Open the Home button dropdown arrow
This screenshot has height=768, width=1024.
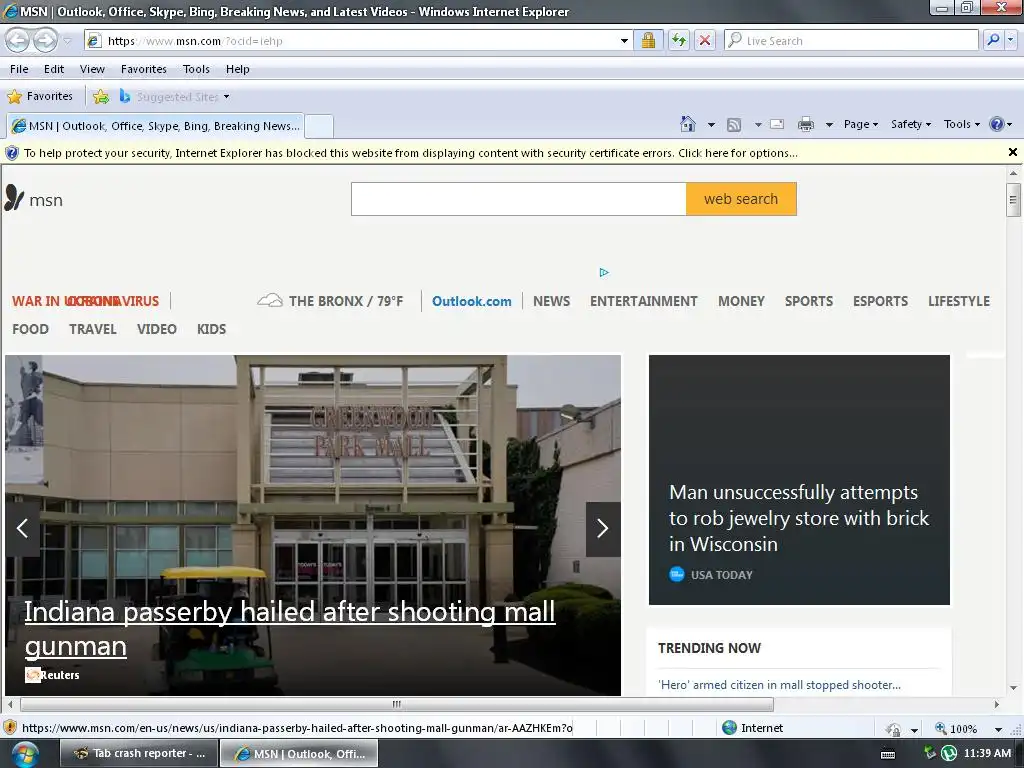click(711, 124)
